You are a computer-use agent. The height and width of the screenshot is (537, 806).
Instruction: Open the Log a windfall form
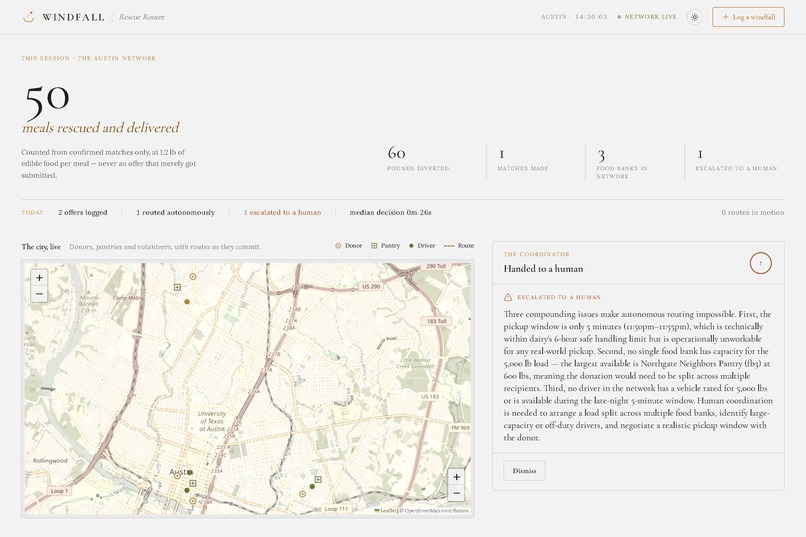pos(748,17)
